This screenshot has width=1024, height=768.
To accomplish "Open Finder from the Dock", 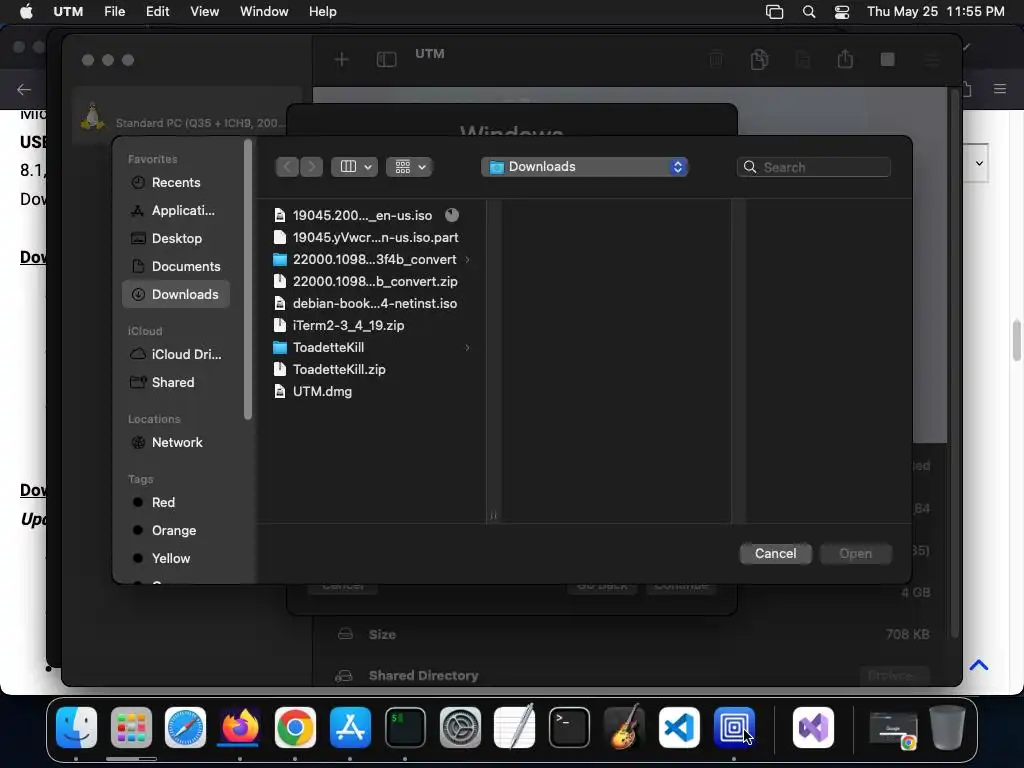I will [x=76, y=728].
